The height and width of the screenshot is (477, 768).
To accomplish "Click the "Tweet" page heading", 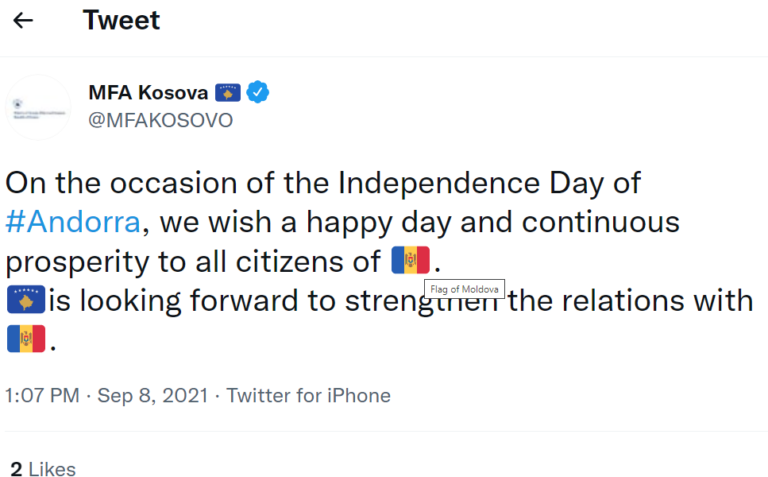I will click(121, 20).
